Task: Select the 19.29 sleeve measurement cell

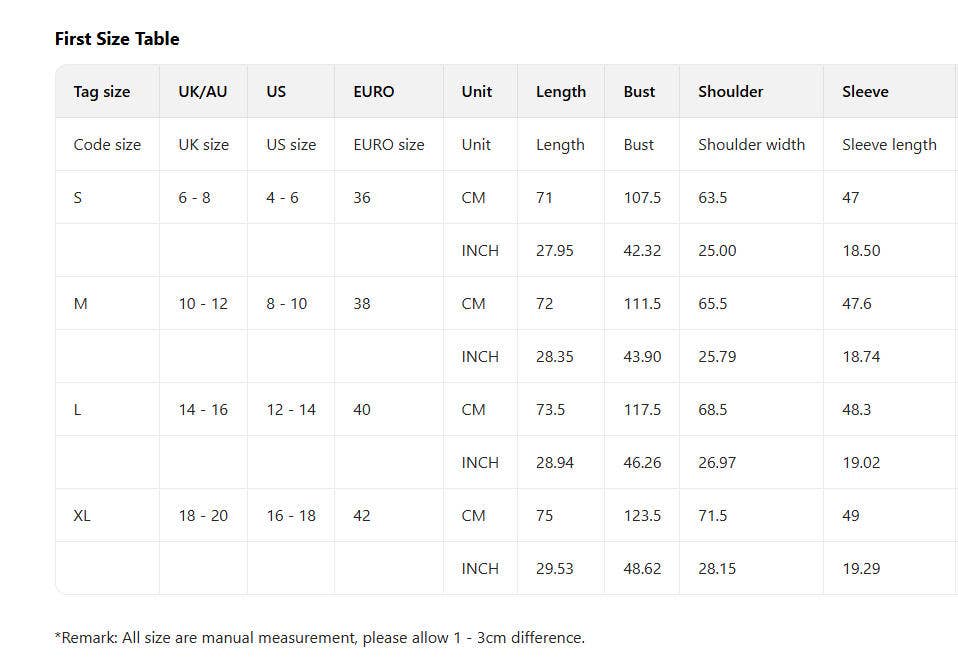Action: coord(861,568)
